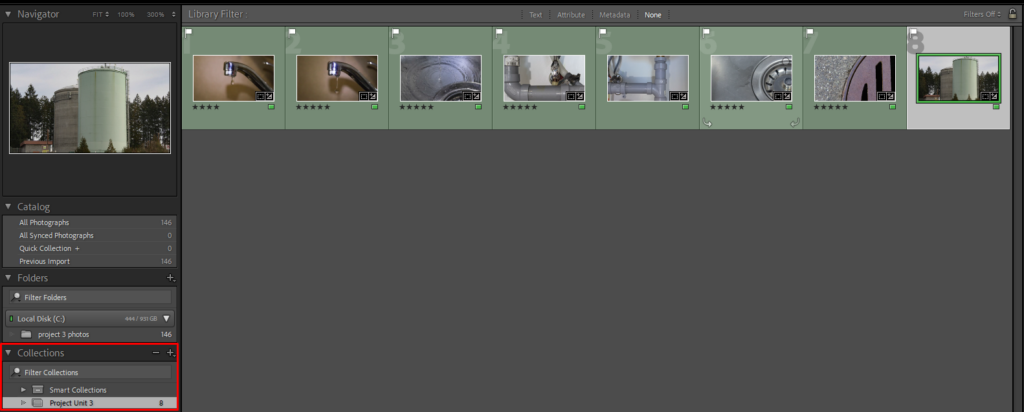The image size is (1024, 412).
Task: Add a new collection with plus icon
Action: (171, 353)
